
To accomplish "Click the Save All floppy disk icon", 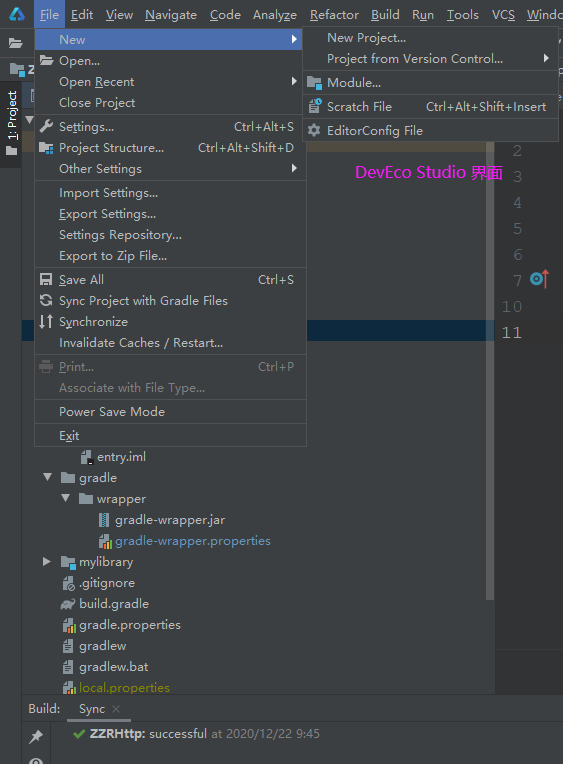I will (x=46, y=279).
